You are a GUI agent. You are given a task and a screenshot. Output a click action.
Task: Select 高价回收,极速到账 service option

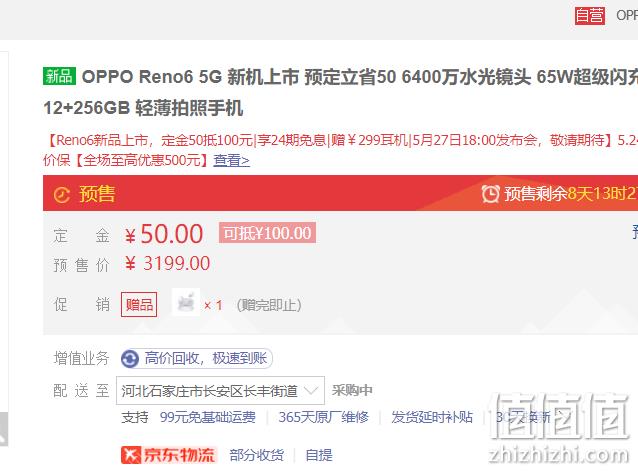[x=197, y=358]
